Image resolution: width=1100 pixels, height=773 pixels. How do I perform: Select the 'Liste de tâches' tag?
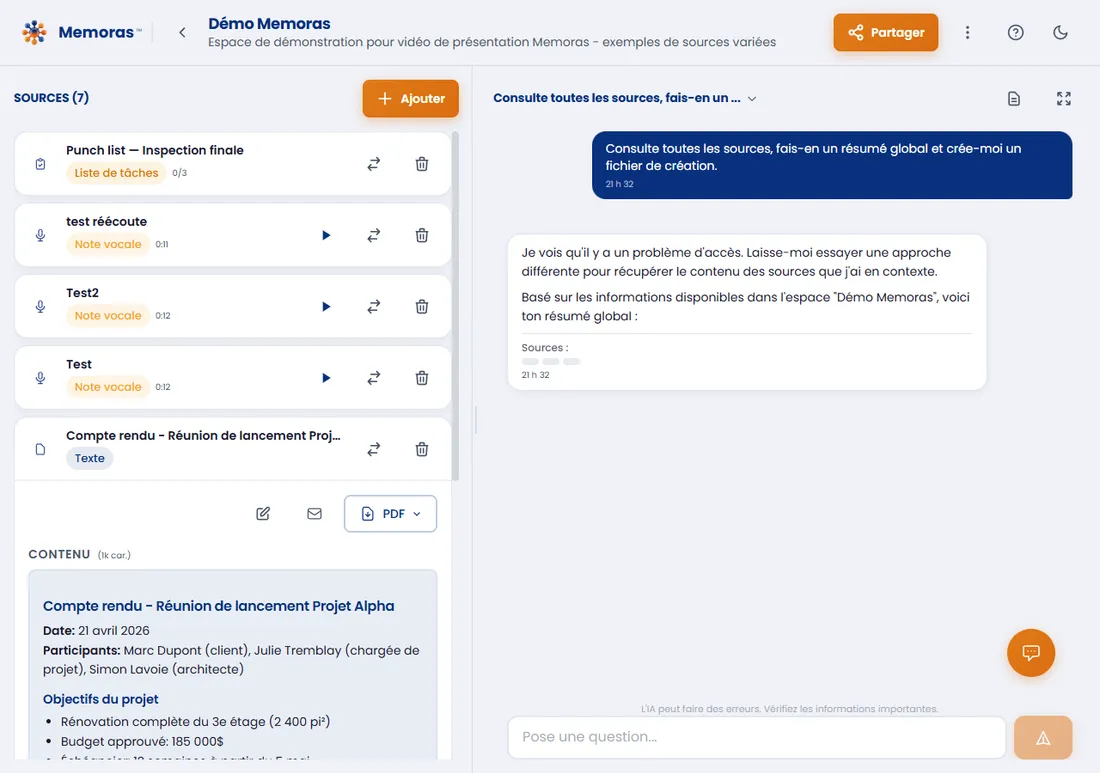pos(116,173)
